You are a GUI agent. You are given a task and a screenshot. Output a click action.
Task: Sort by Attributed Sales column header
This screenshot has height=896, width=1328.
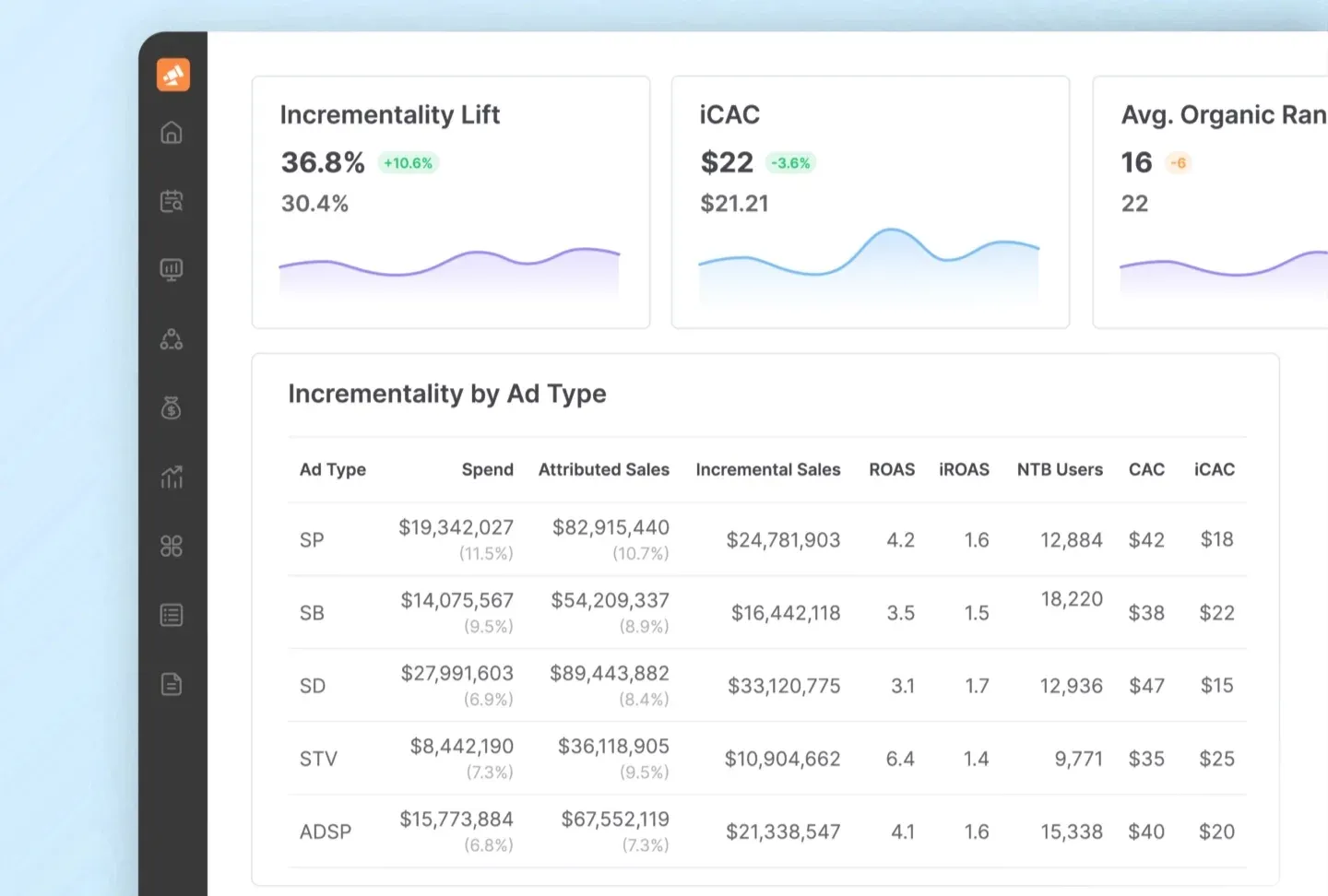604,469
